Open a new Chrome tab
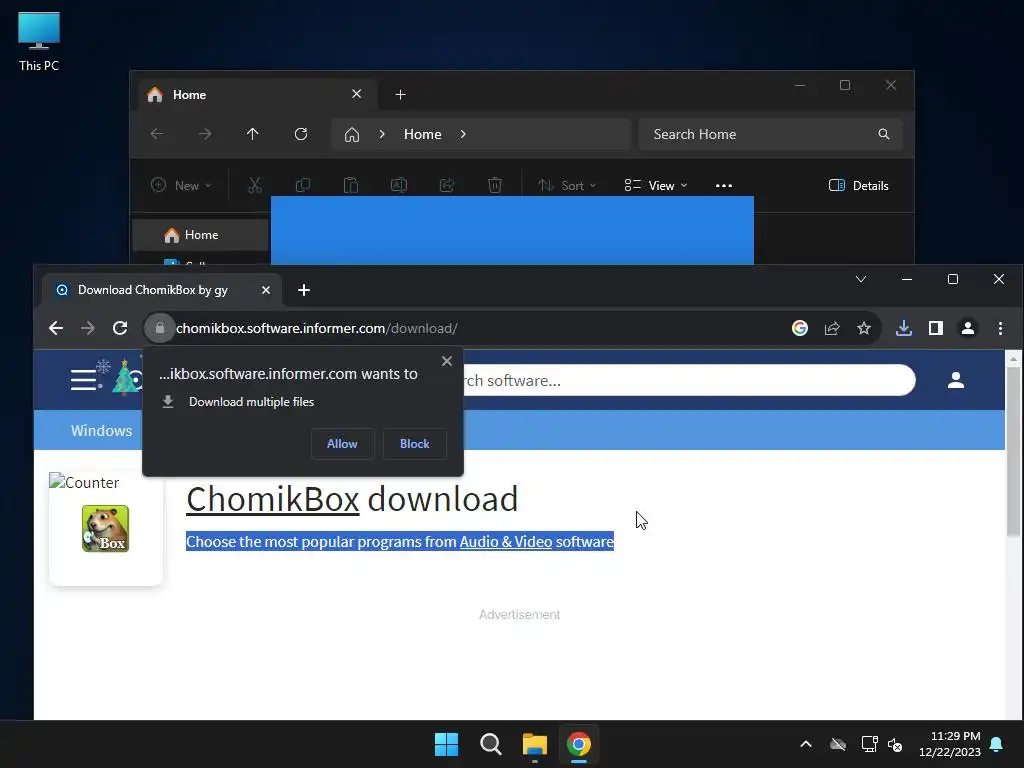Image resolution: width=1024 pixels, height=768 pixels. (304, 290)
